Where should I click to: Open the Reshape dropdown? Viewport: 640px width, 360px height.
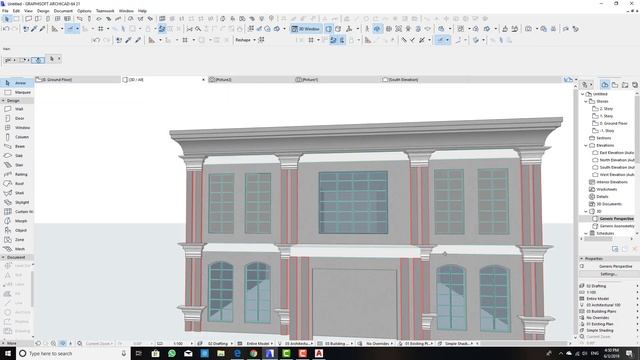click(x=245, y=40)
